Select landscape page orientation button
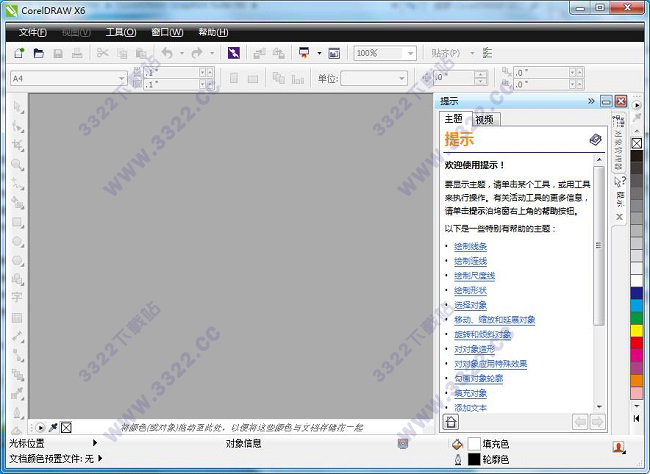 coord(253,78)
